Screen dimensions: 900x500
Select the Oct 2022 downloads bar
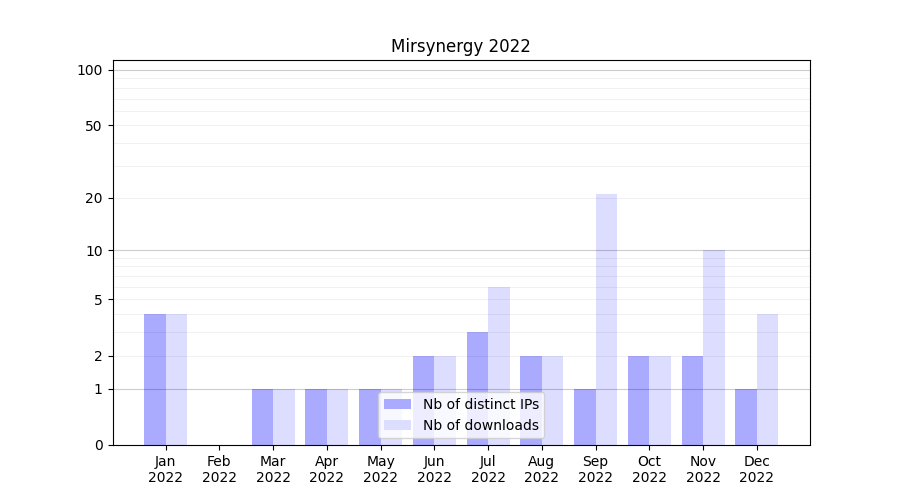(x=660, y=400)
